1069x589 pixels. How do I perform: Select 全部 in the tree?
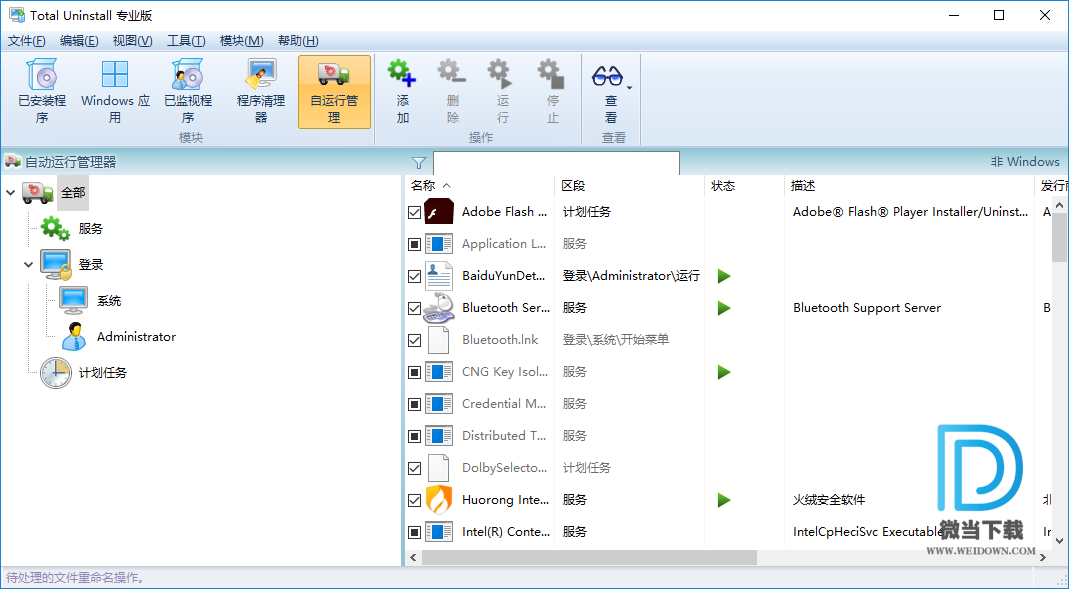click(x=73, y=193)
